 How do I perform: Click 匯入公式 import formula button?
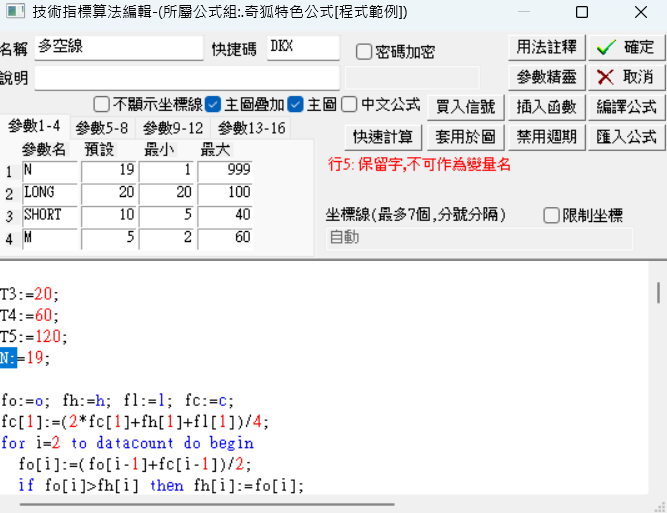[627, 137]
